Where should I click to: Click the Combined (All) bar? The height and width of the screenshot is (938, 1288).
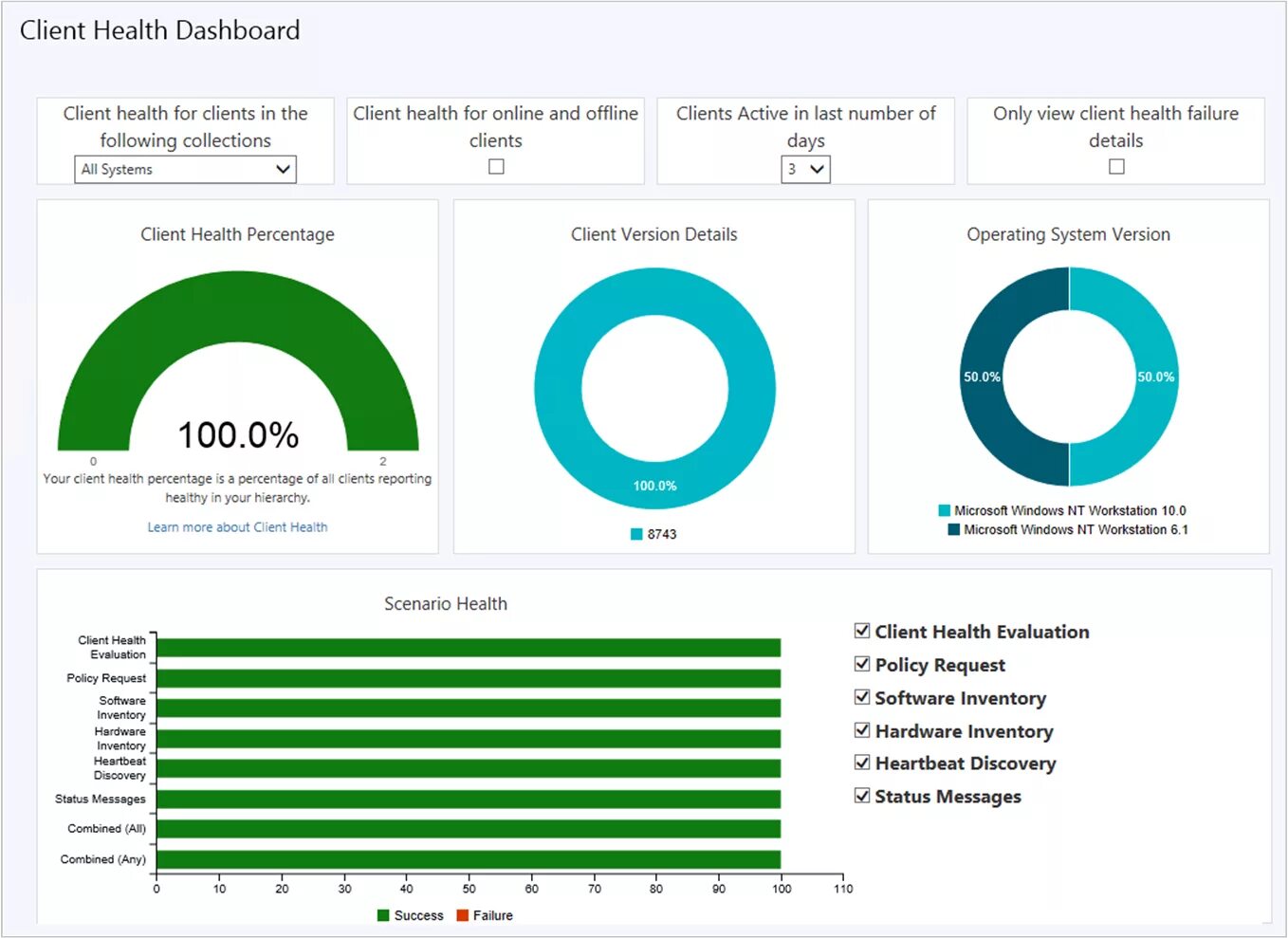coord(469,829)
